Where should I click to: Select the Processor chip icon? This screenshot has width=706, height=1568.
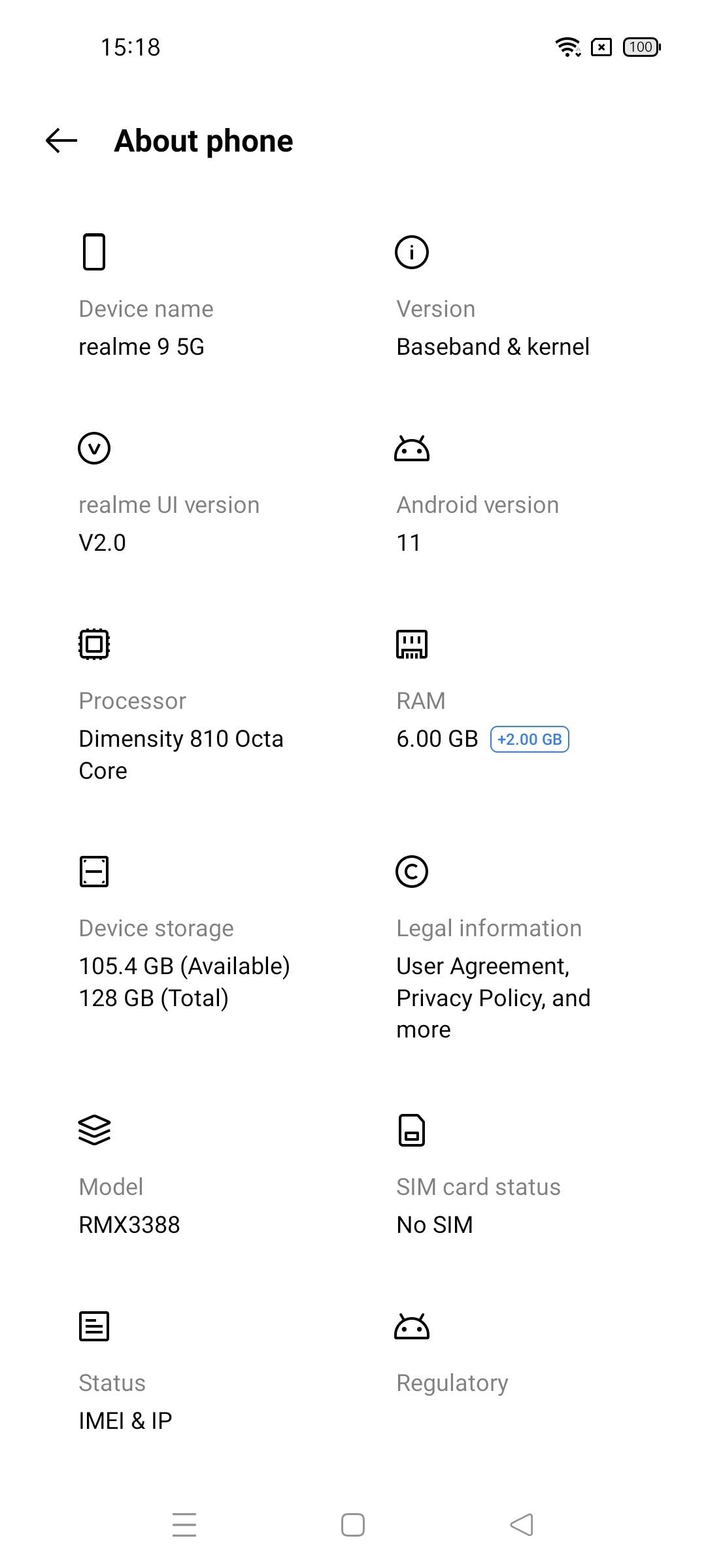coord(94,644)
